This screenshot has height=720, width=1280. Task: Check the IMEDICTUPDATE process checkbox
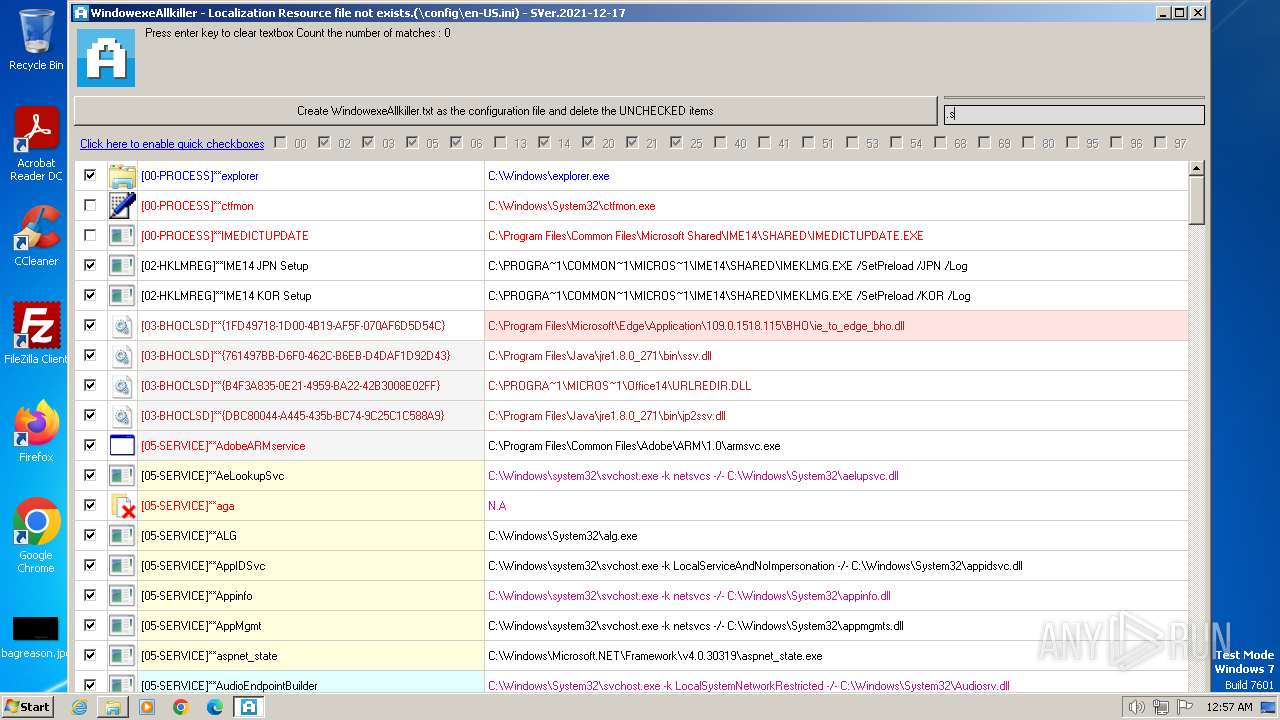click(90, 235)
